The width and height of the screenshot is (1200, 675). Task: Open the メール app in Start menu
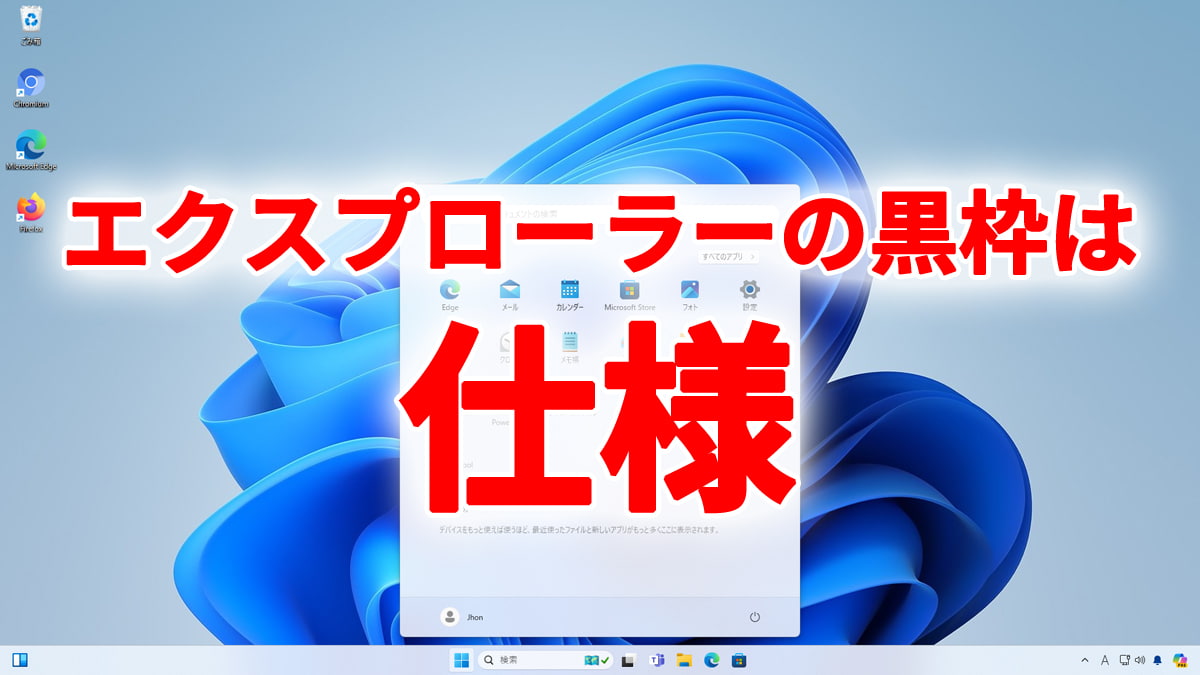tap(510, 295)
